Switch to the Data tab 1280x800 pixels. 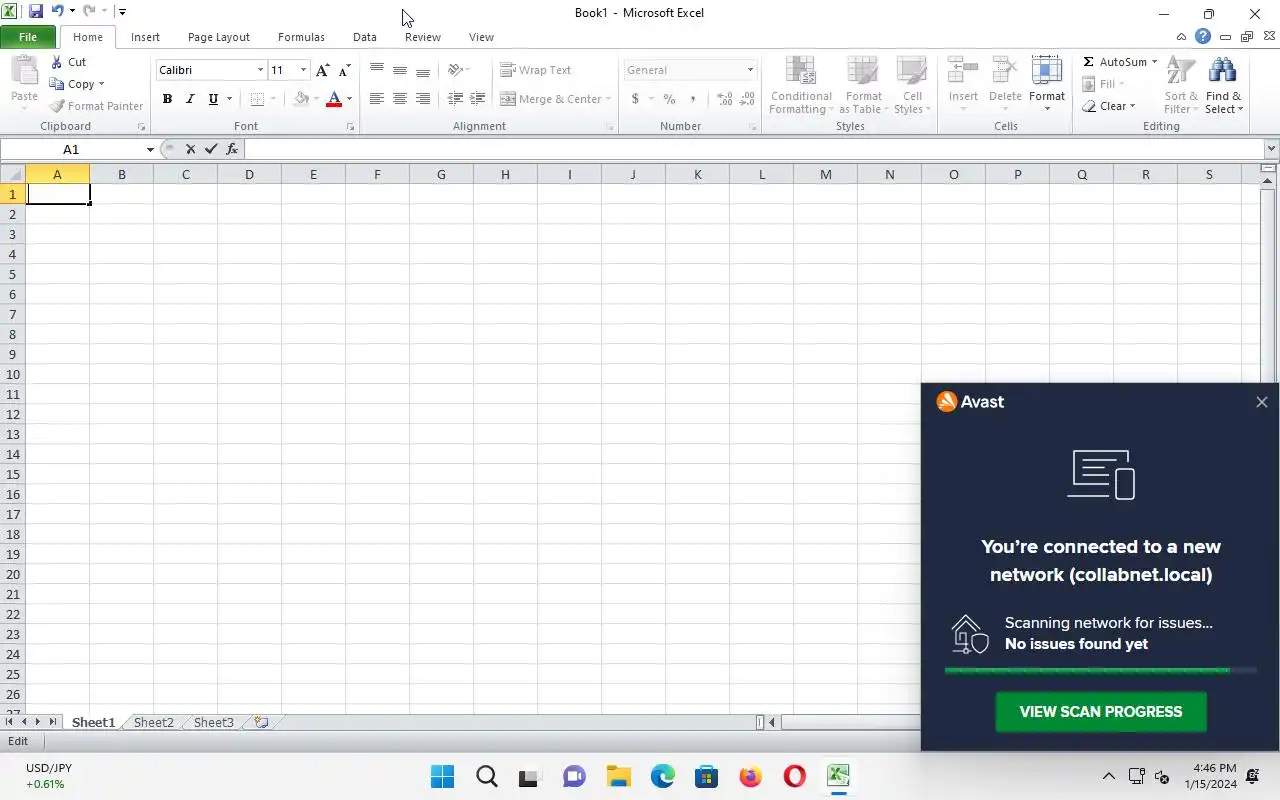click(x=364, y=37)
